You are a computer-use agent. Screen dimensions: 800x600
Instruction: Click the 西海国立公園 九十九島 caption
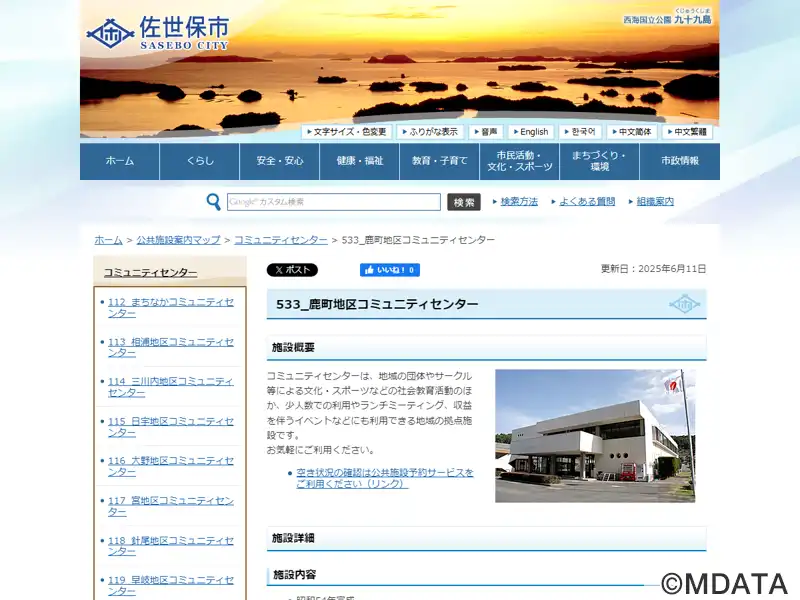pos(667,18)
